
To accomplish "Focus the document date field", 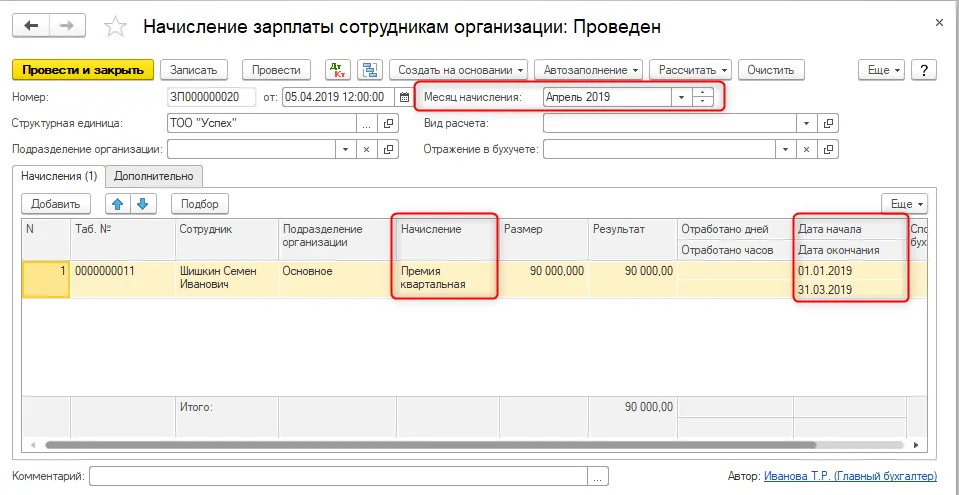I will 339,97.
